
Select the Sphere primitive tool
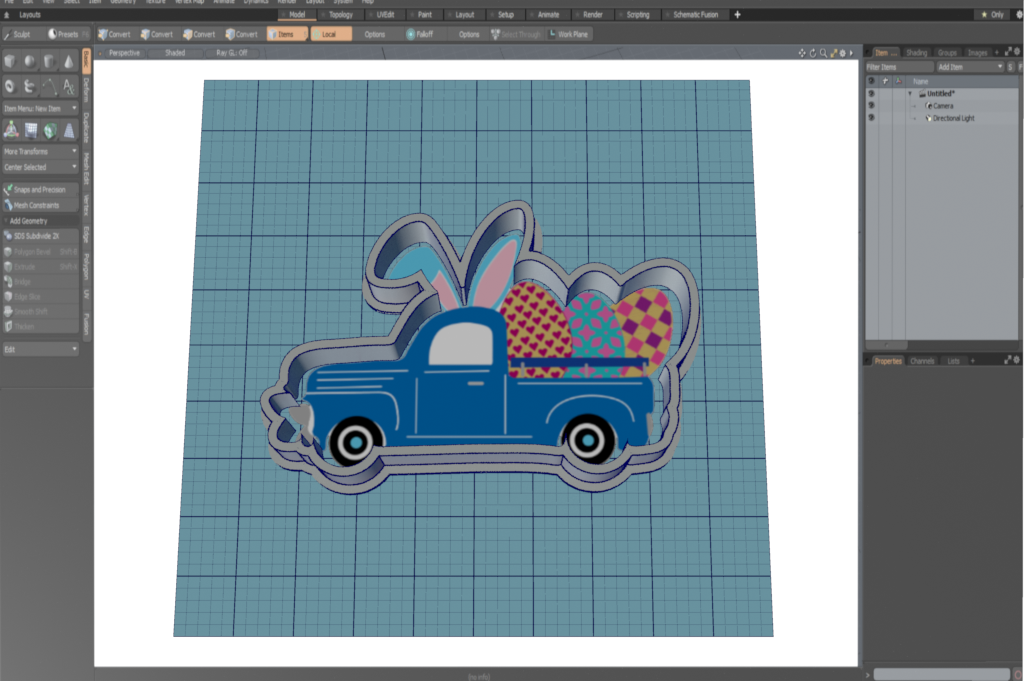(30, 62)
